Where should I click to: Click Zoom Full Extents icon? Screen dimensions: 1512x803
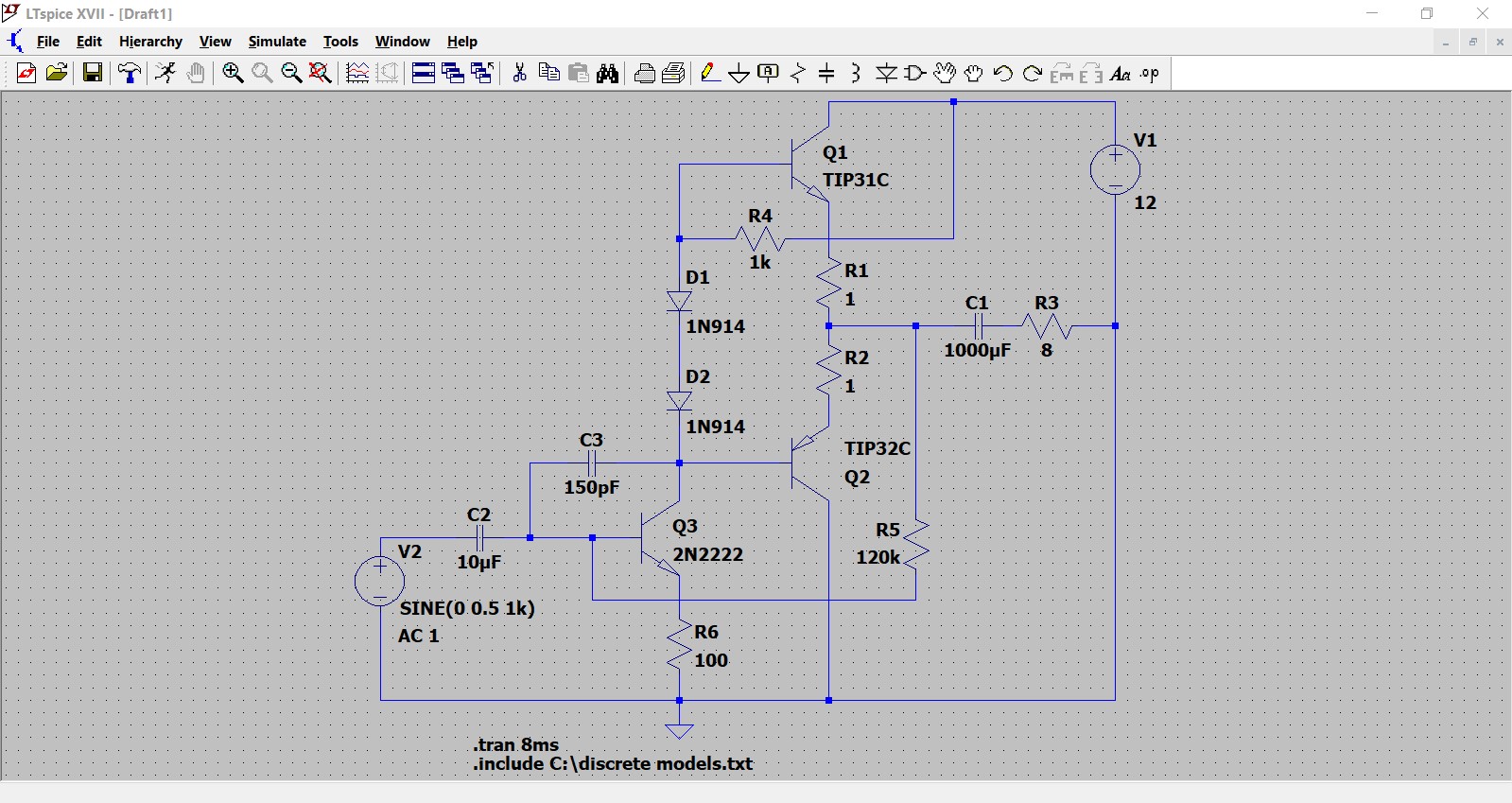(321, 74)
